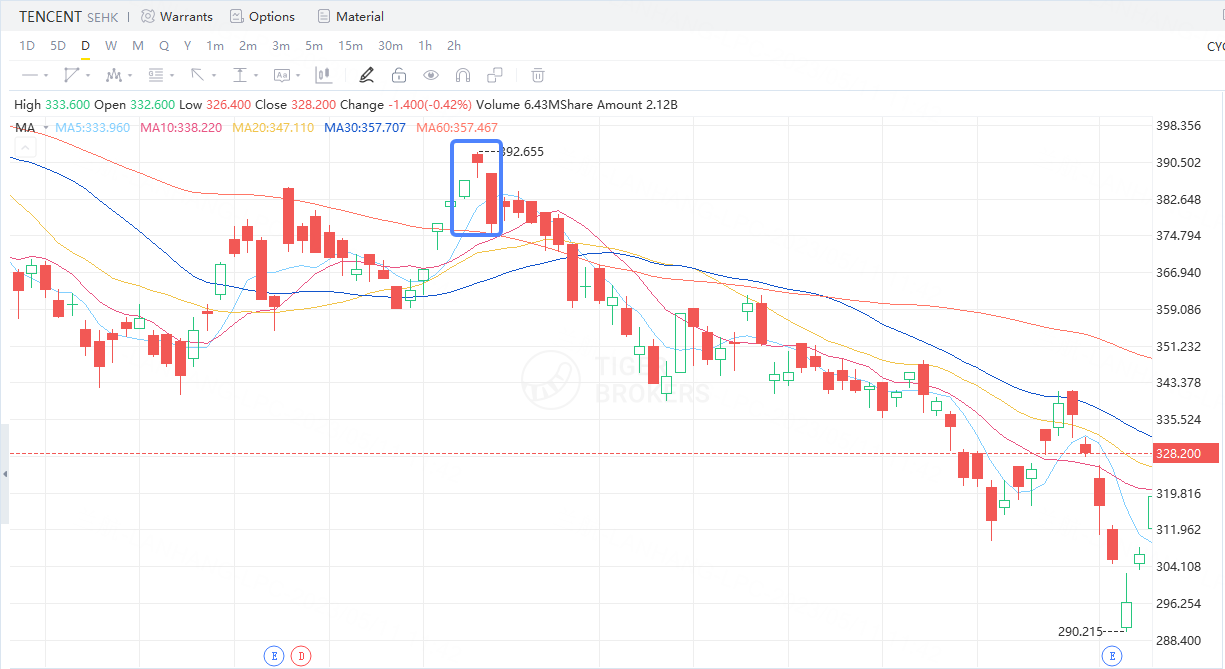Switch to the 1h interval
Screen dimensions: 1225x669
tap(425, 46)
